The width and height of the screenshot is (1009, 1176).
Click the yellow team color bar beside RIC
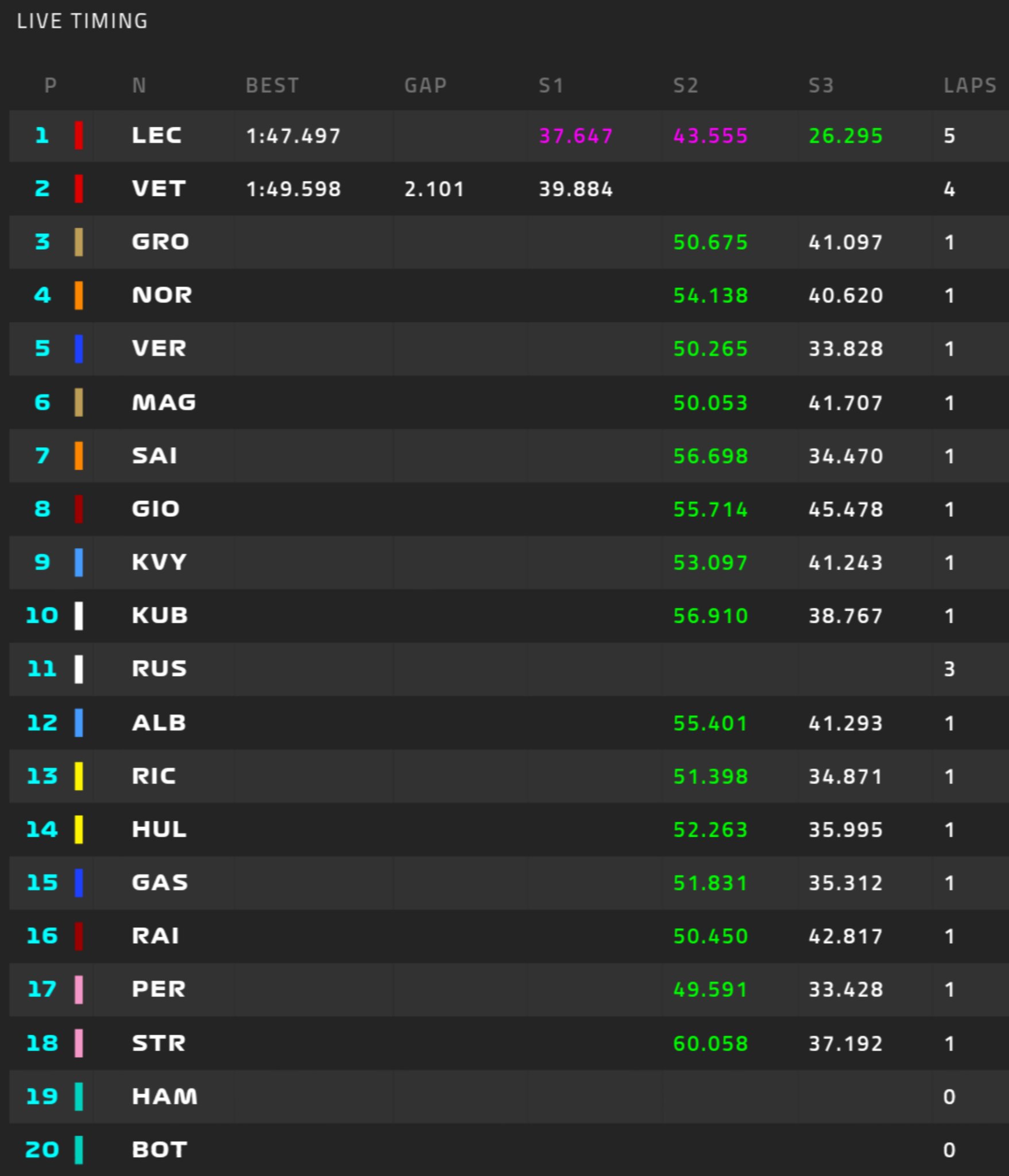[x=79, y=776]
